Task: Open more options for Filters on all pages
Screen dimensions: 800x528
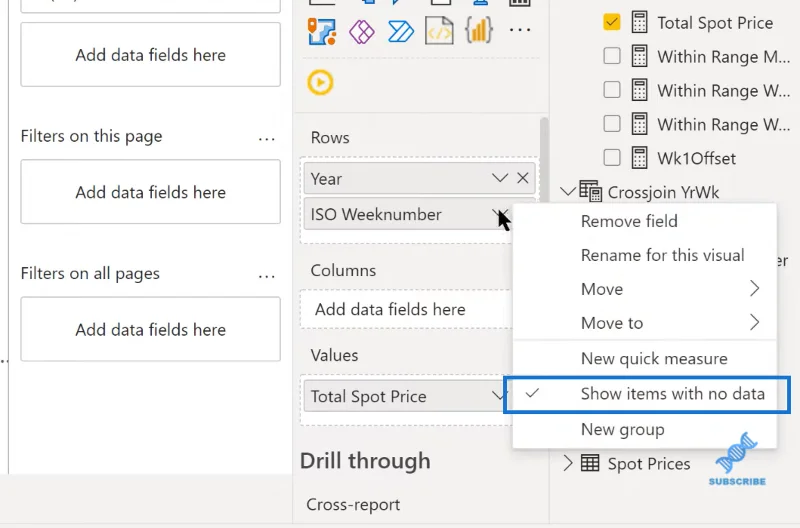Action: pyautogui.click(x=266, y=276)
